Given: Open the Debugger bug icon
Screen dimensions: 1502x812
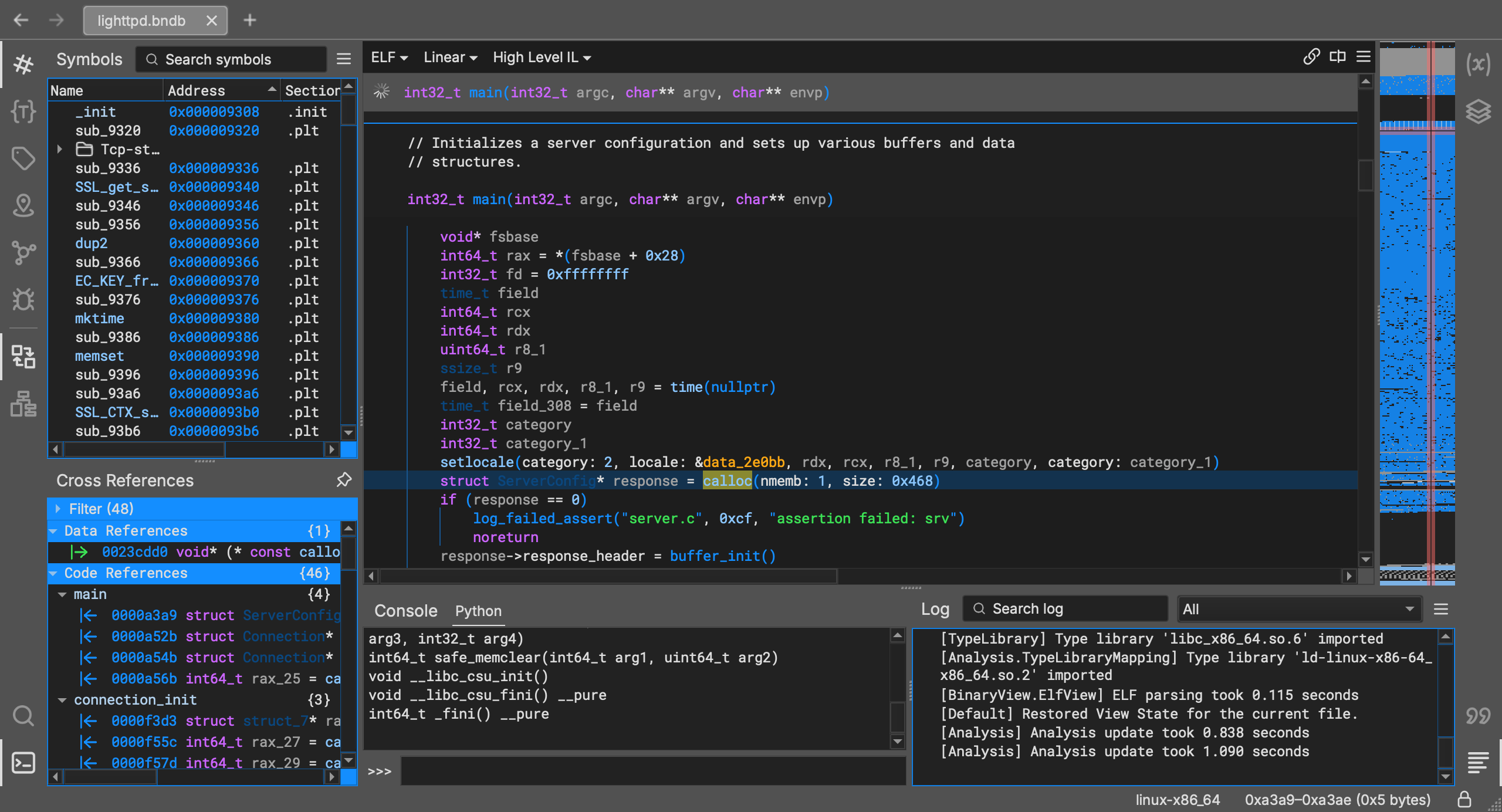Looking at the screenshot, I should tap(23, 299).
